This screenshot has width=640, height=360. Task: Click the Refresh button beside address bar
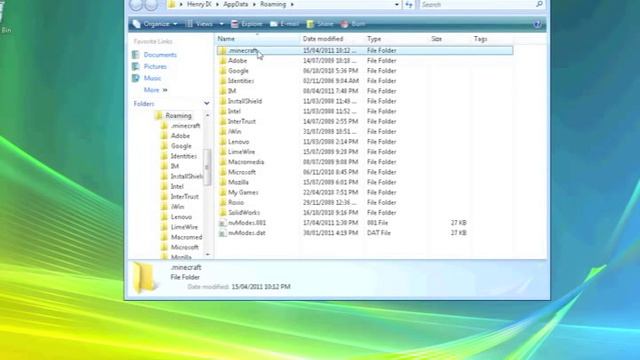409,4
